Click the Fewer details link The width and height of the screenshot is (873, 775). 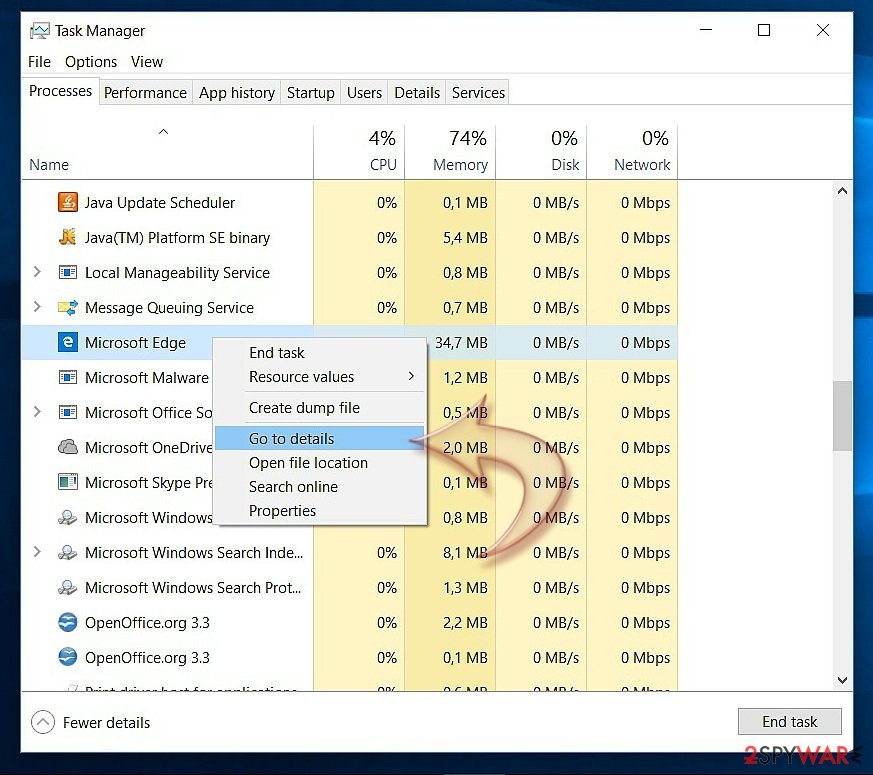pyautogui.click(x=106, y=723)
